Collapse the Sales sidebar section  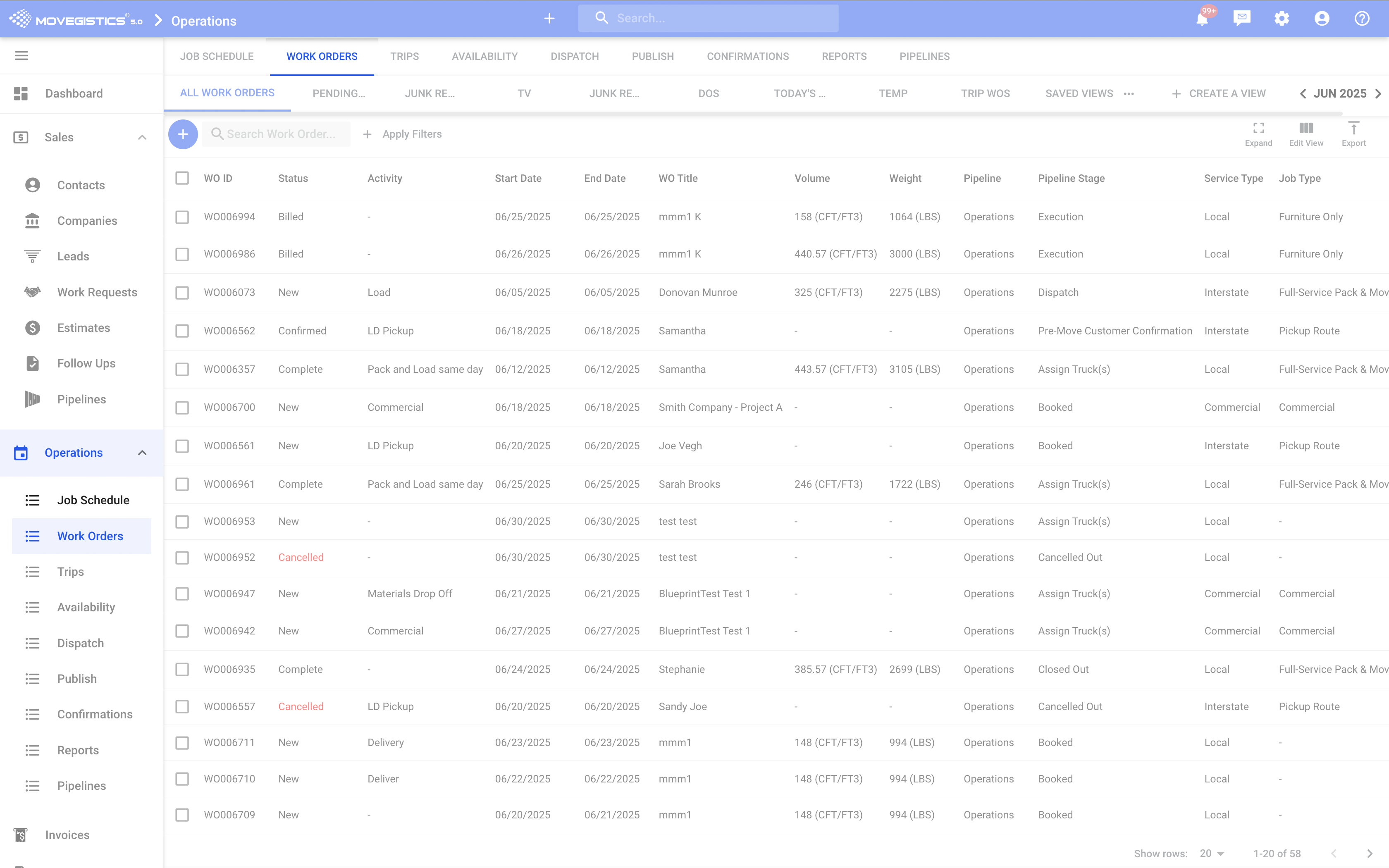coord(142,137)
